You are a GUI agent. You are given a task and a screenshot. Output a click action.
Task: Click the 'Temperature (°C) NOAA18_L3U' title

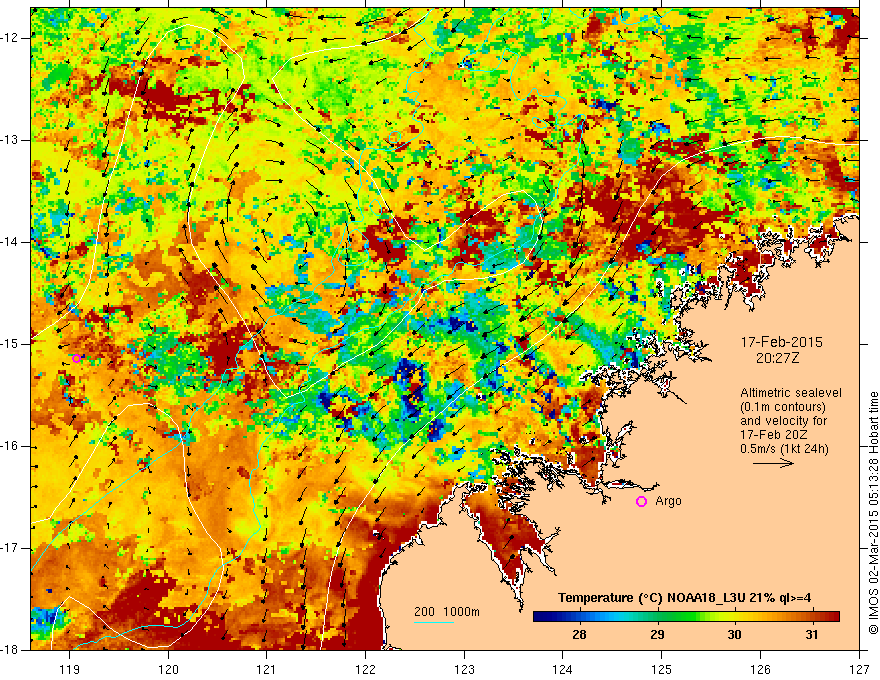651,598
